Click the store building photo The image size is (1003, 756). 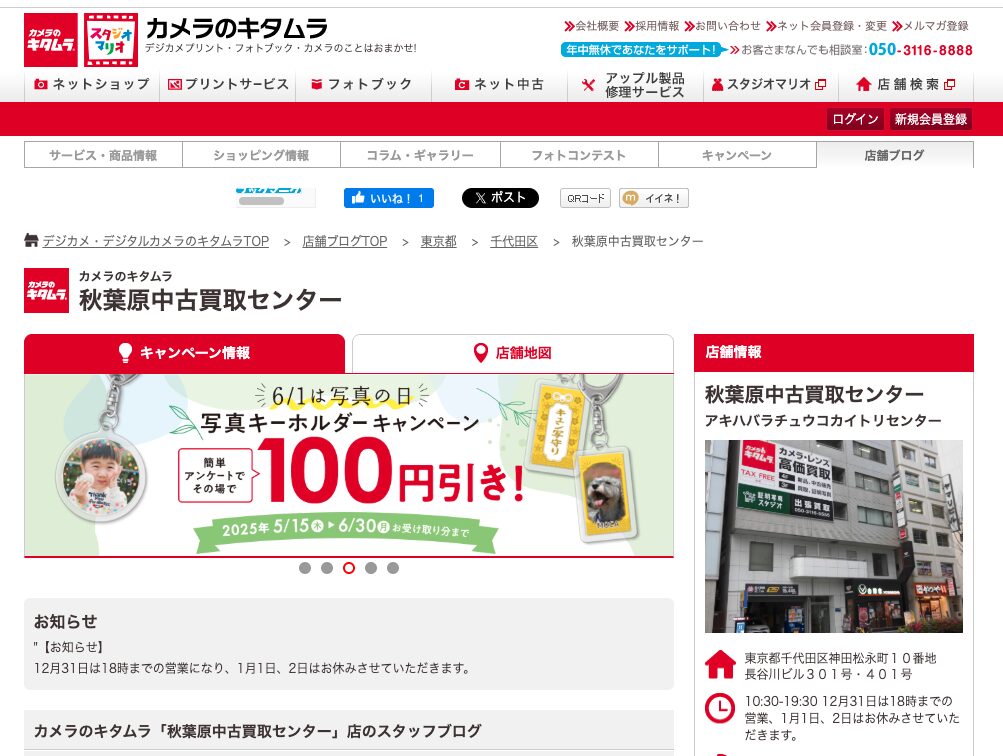click(833, 536)
